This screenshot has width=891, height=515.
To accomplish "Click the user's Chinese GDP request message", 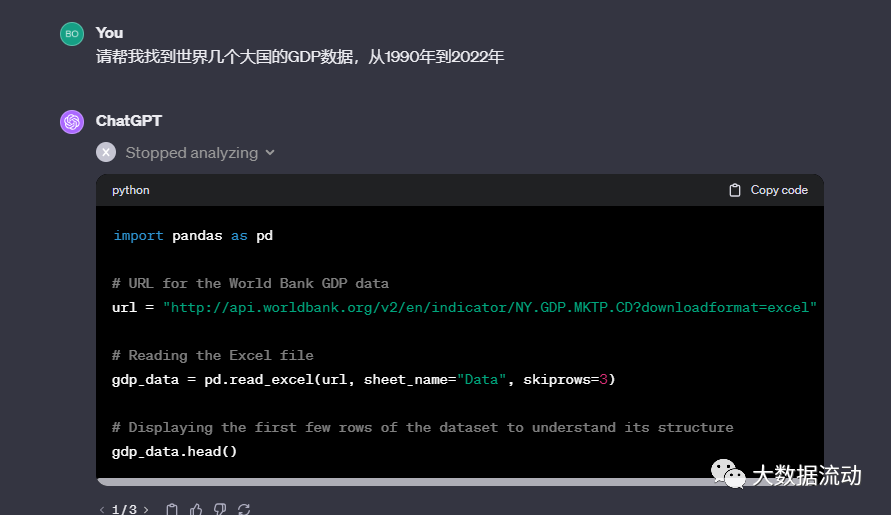I will pyautogui.click(x=300, y=57).
